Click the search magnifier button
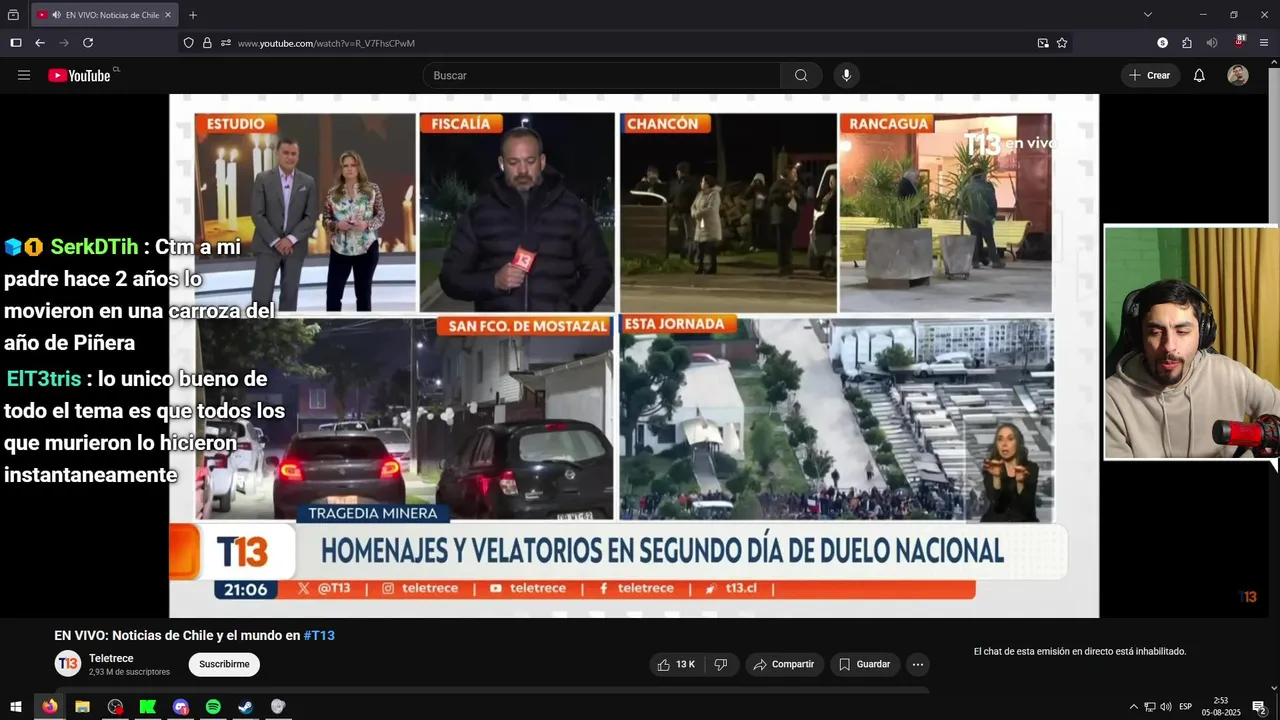Viewport: 1280px width, 720px height. click(x=801, y=75)
